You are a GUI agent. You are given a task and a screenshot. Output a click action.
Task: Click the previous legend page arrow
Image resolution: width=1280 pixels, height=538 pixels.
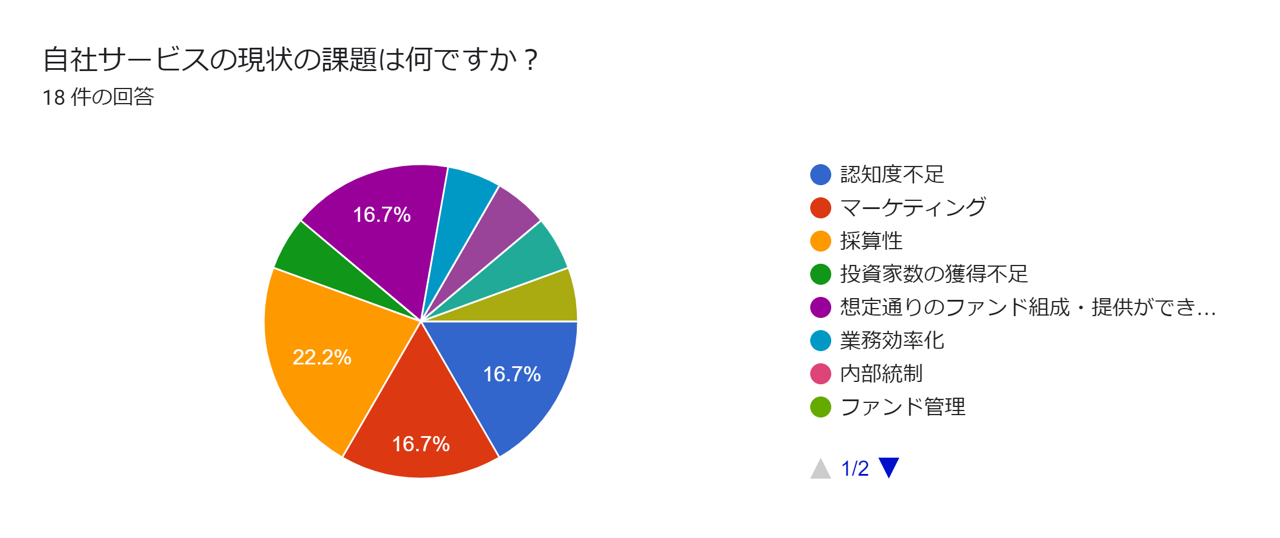point(821,468)
